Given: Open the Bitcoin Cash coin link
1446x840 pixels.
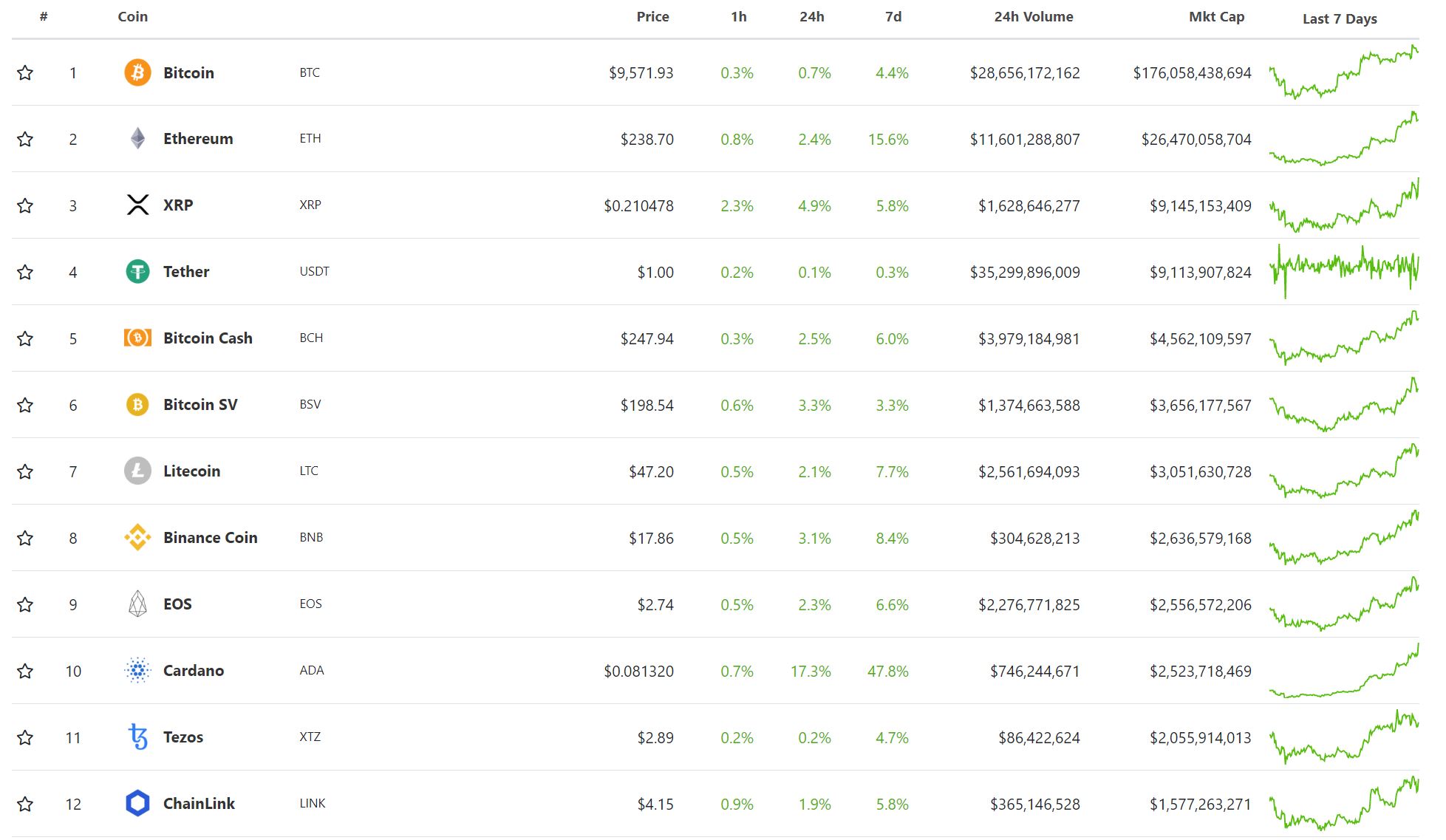Looking at the screenshot, I should click(x=208, y=338).
